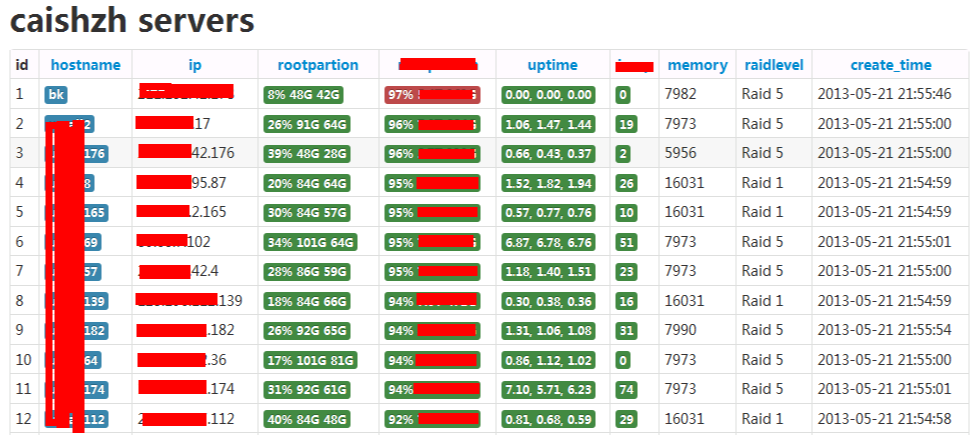Click the hostname badge ending in 139
The image size is (976, 441).
tap(77, 301)
